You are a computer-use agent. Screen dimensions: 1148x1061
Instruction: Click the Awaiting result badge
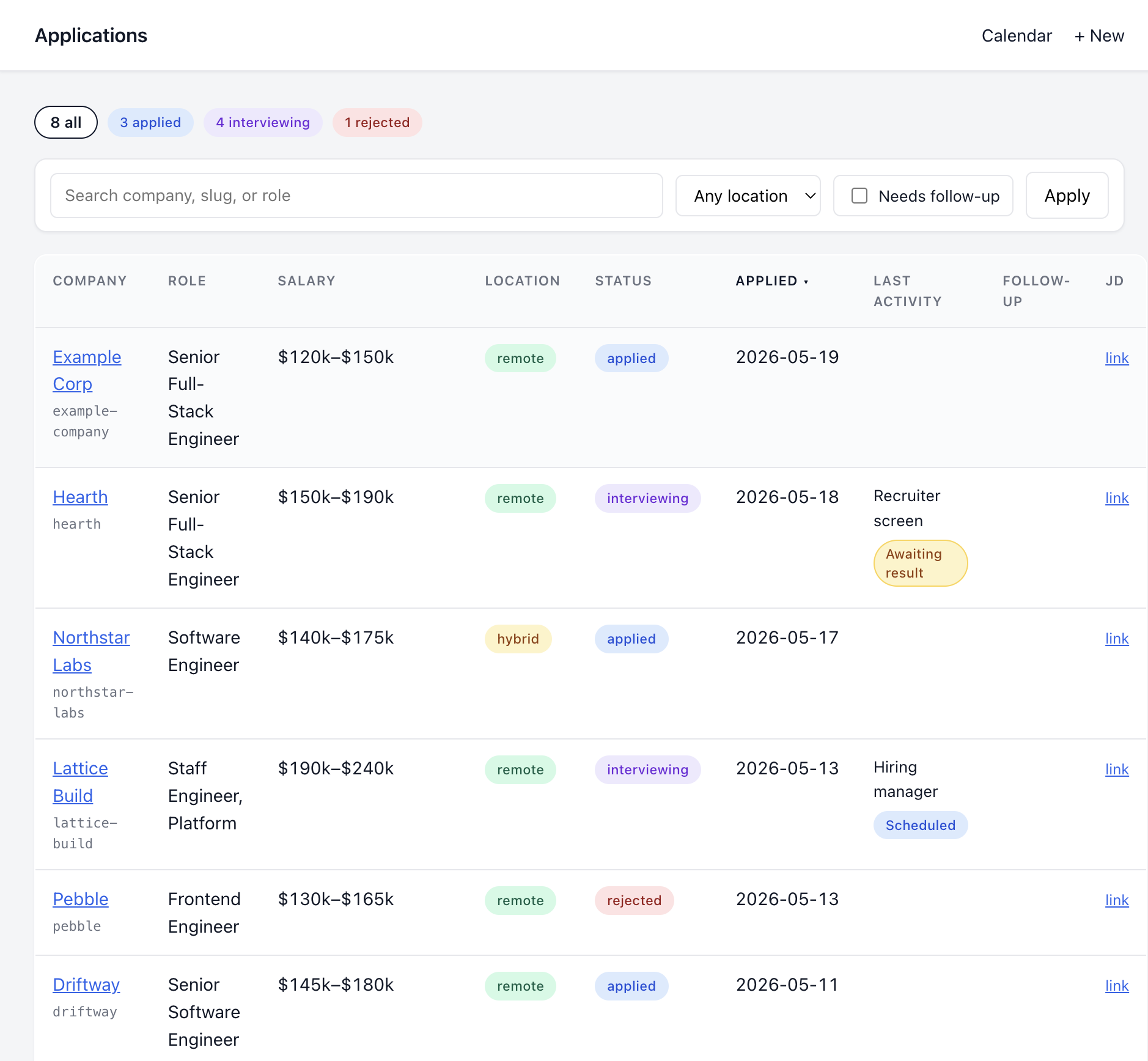click(921, 563)
